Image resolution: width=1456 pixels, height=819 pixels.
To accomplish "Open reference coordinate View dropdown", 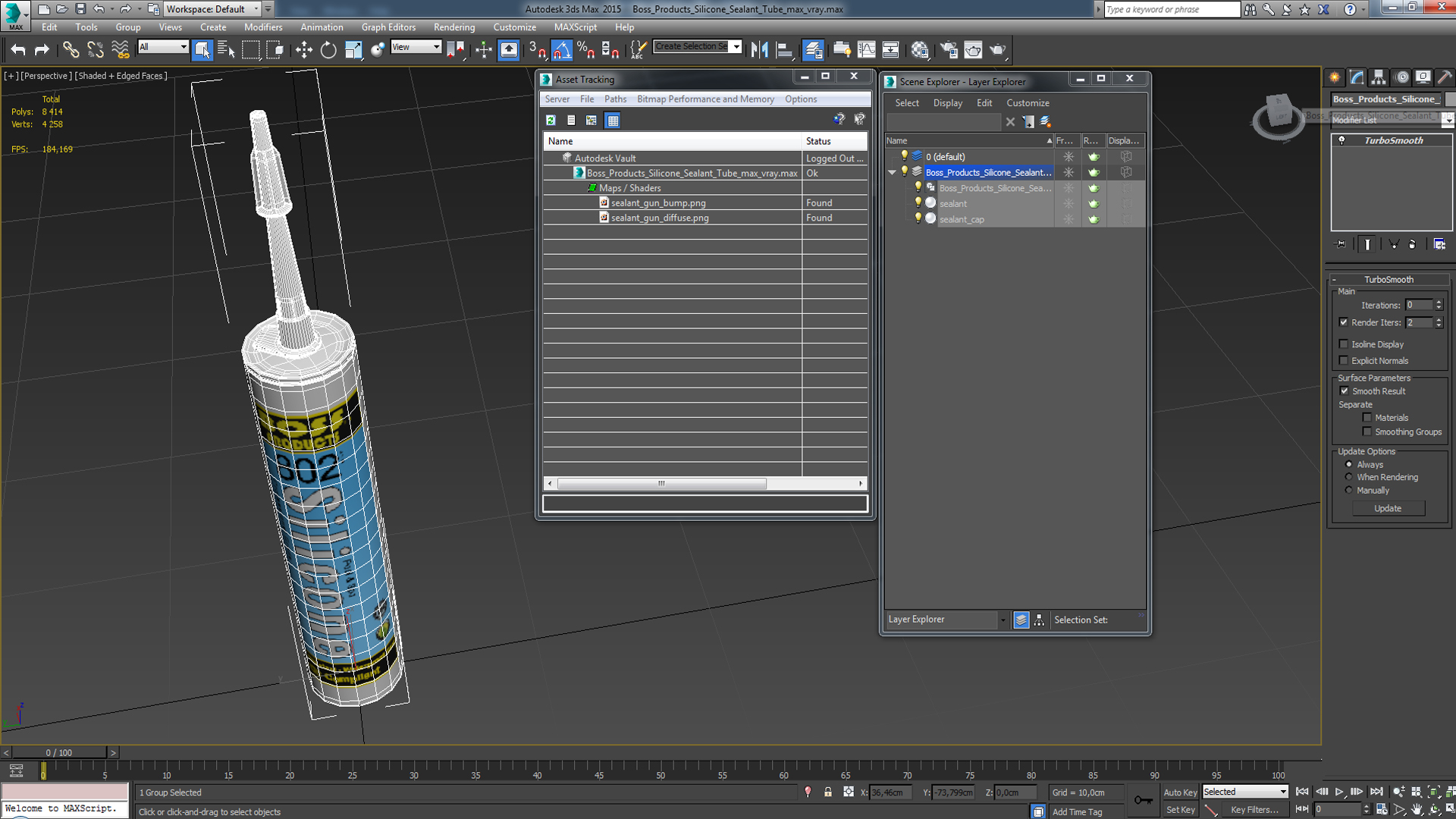I will coord(436,47).
